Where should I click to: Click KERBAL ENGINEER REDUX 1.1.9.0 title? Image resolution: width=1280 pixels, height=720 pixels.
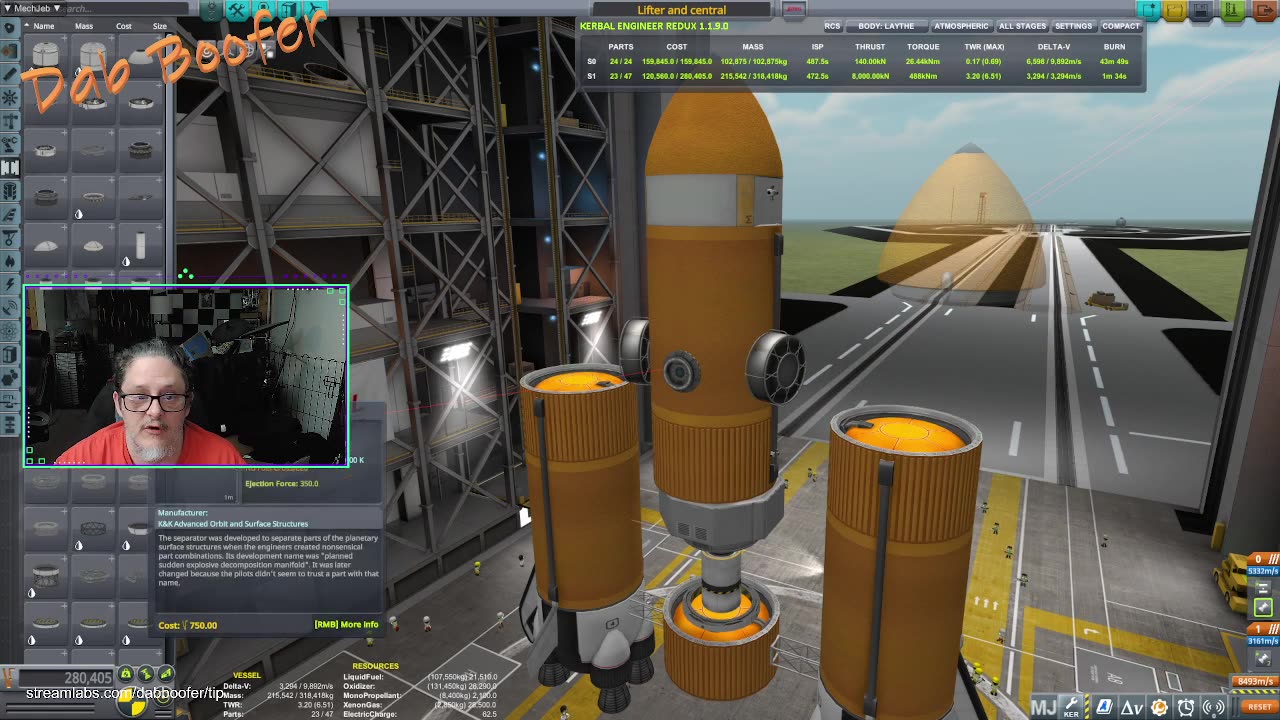click(x=654, y=26)
